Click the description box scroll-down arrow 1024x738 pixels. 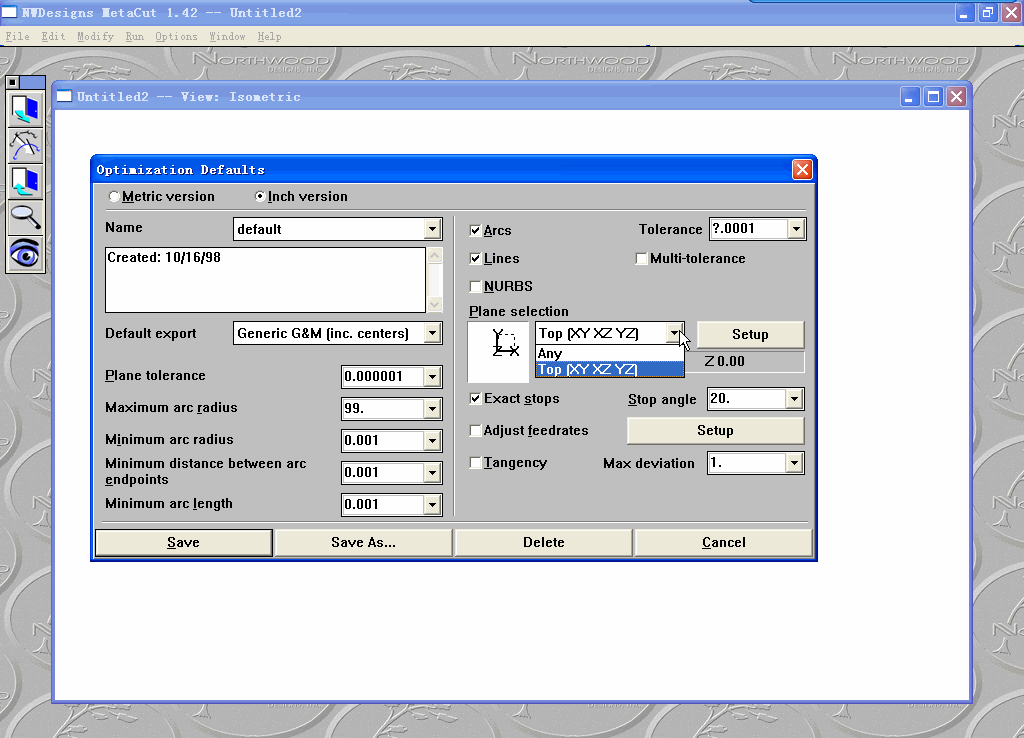(x=435, y=304)
